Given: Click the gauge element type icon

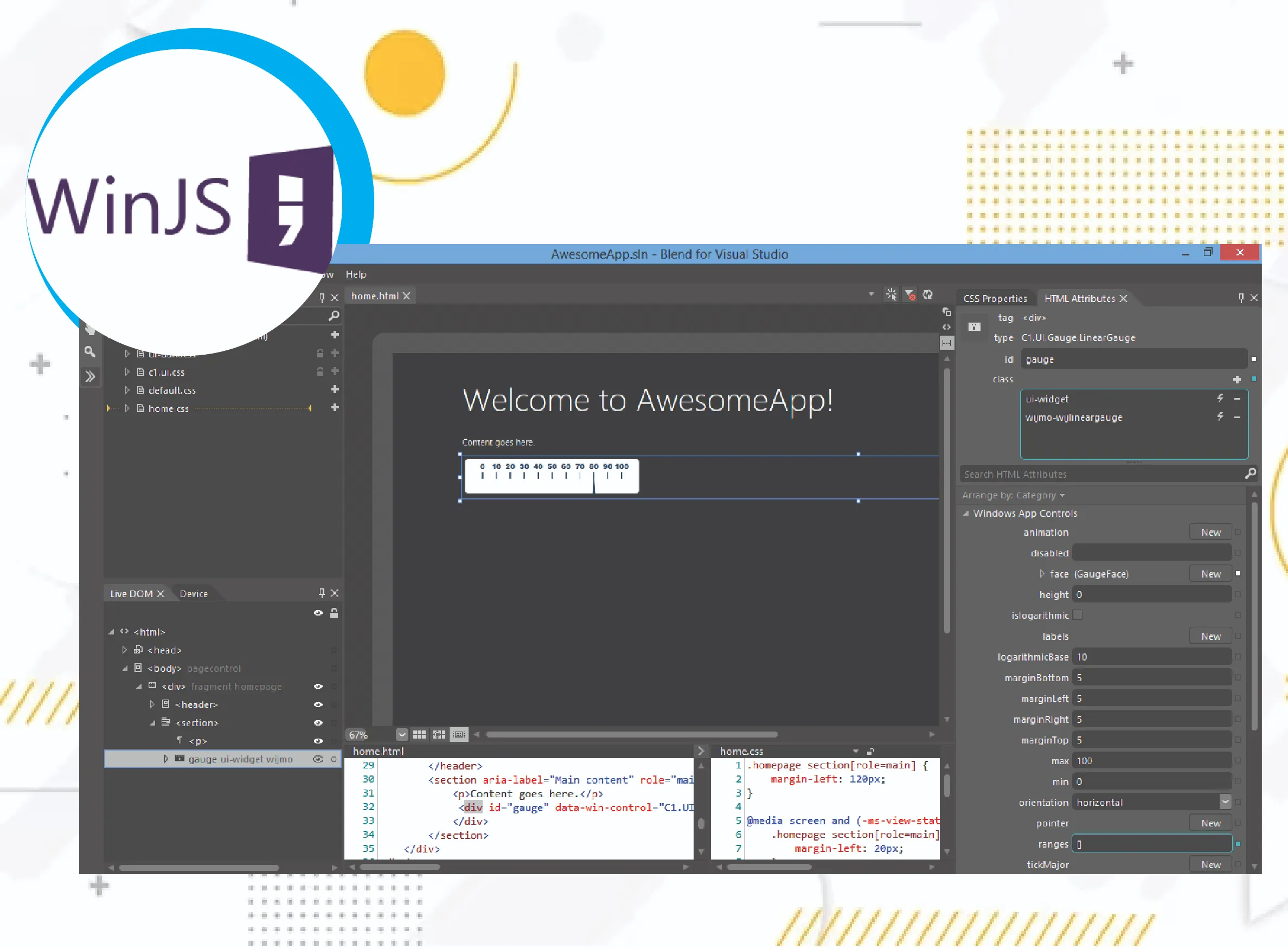Looking at the screenshot, I should 975,327.
